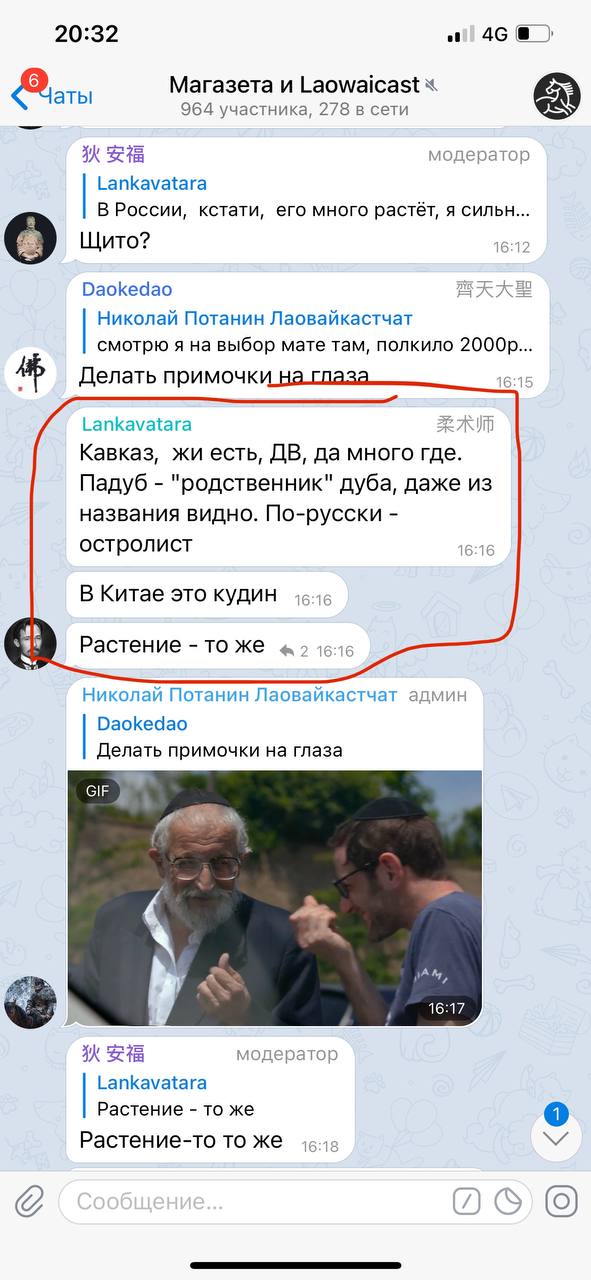Tap the Daokedao sender name
This screenshot has width=591, height=1280.
pyautogui.click(x=127, y=289)
